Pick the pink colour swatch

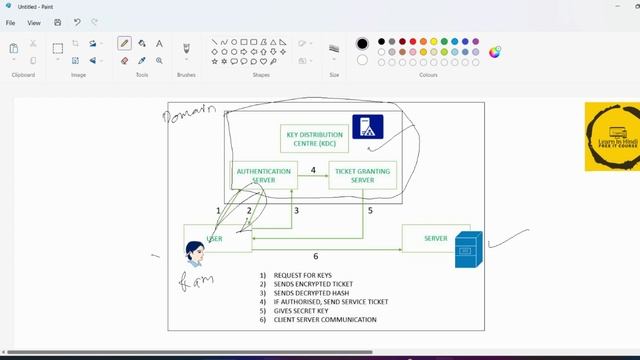[413, 52]
